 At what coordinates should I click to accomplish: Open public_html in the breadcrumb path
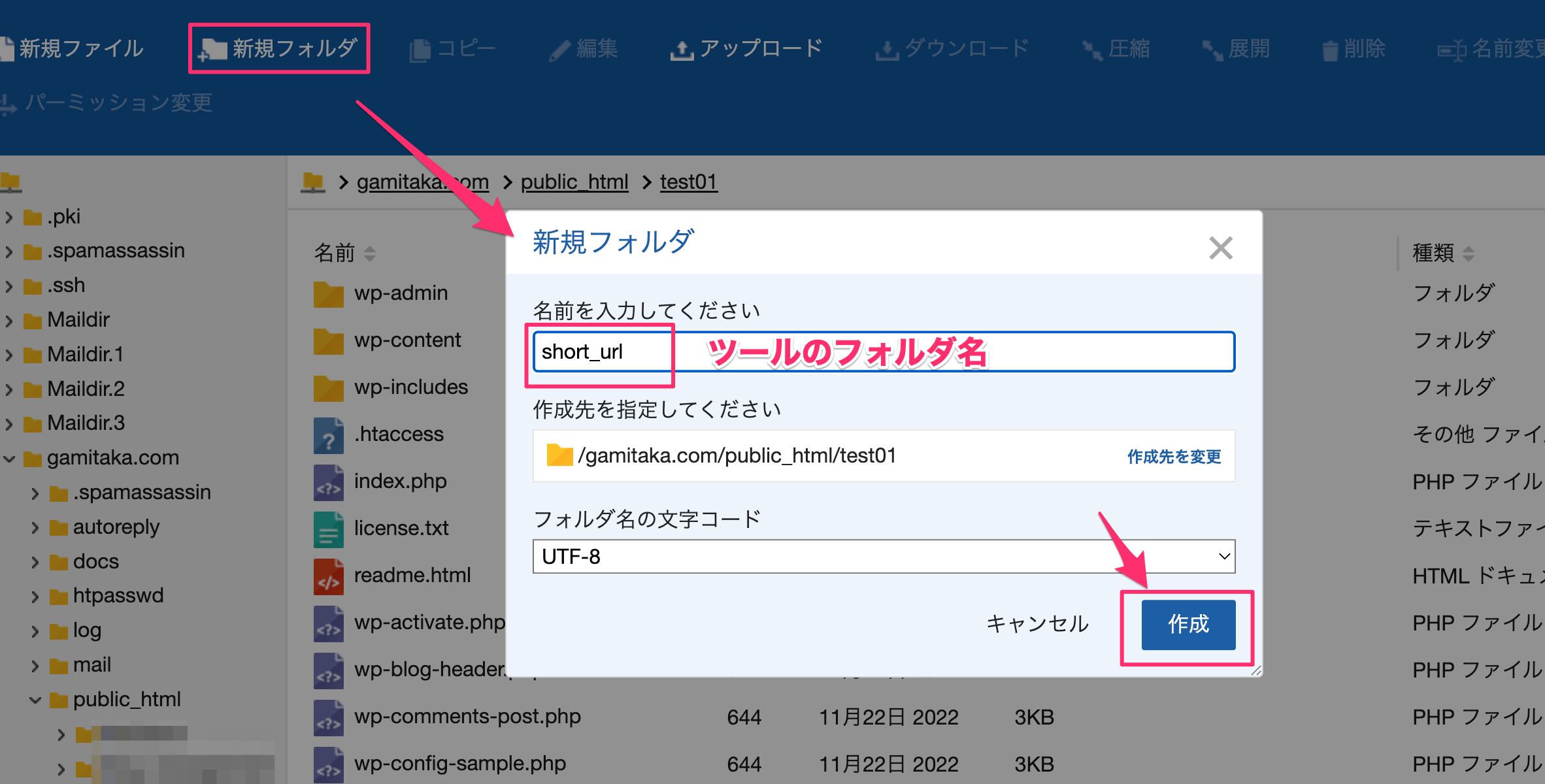click(x=574, y=182)
